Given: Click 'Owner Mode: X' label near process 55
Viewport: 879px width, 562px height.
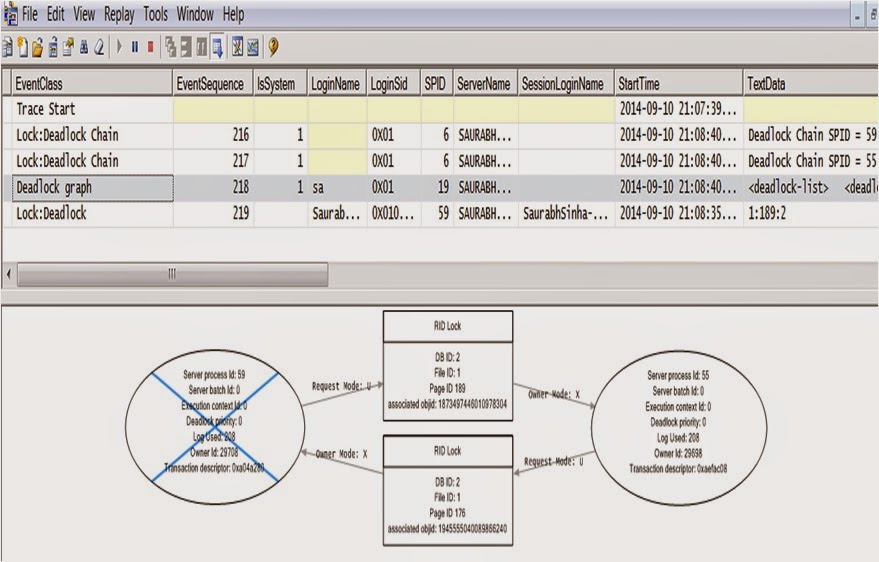Looking at the screenshot, I should pyautogui.click(x=554, y=394).
